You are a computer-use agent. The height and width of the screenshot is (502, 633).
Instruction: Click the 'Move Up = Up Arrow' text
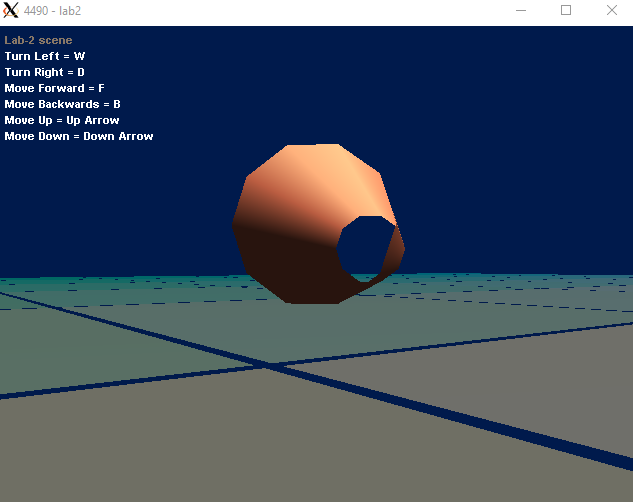[x=62, y=120]
